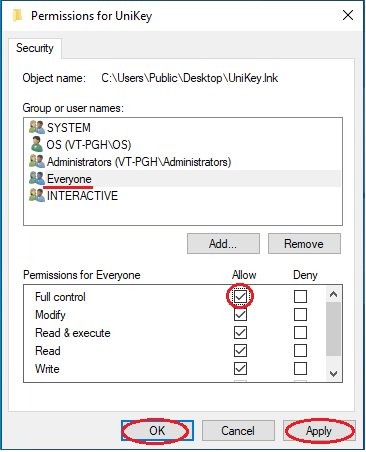
Task: Click the permissions list scroll-up arrow
Action: point(333,294)
